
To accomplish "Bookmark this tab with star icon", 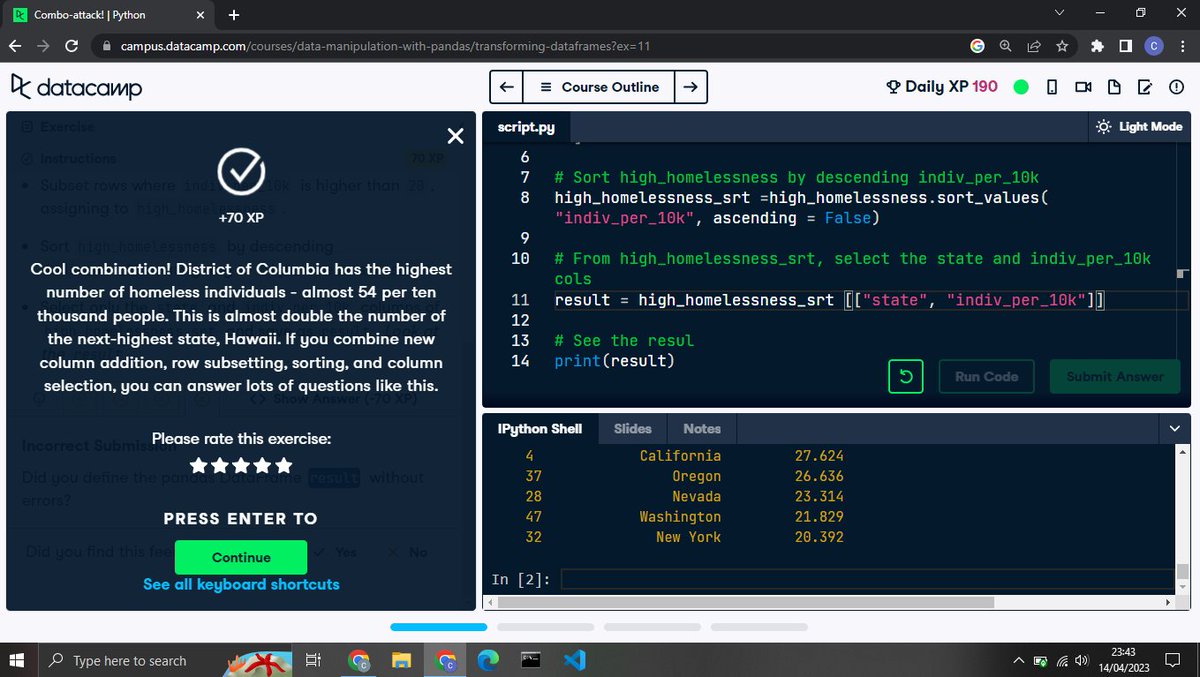I will coord(1061,46).
